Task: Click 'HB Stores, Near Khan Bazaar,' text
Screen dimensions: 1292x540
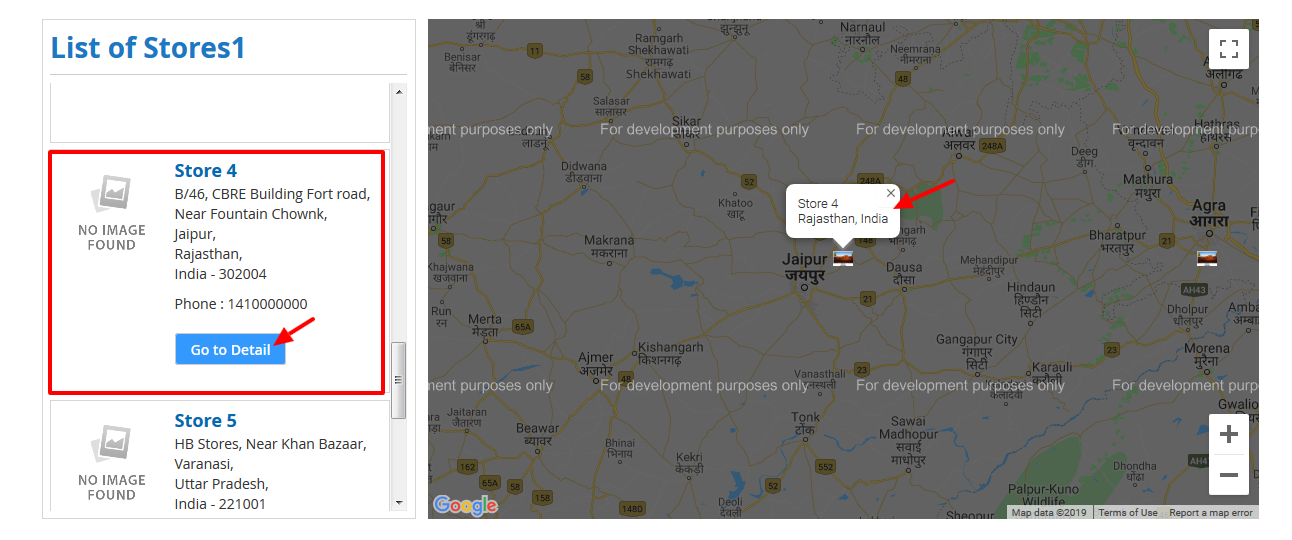Action: click(271, 444)
